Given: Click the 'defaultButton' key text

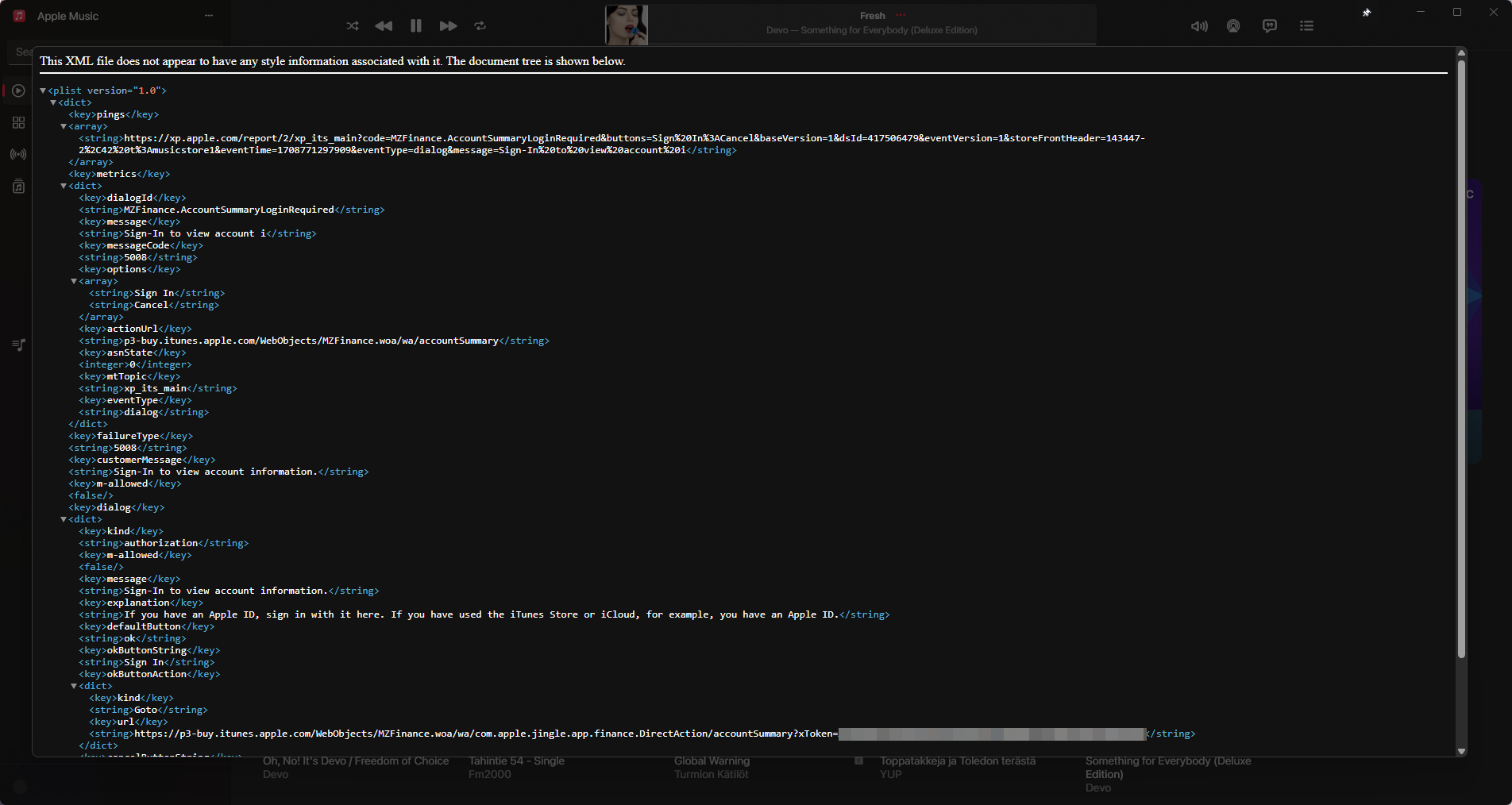Looking at the screenshot, I should pos(144,626).
